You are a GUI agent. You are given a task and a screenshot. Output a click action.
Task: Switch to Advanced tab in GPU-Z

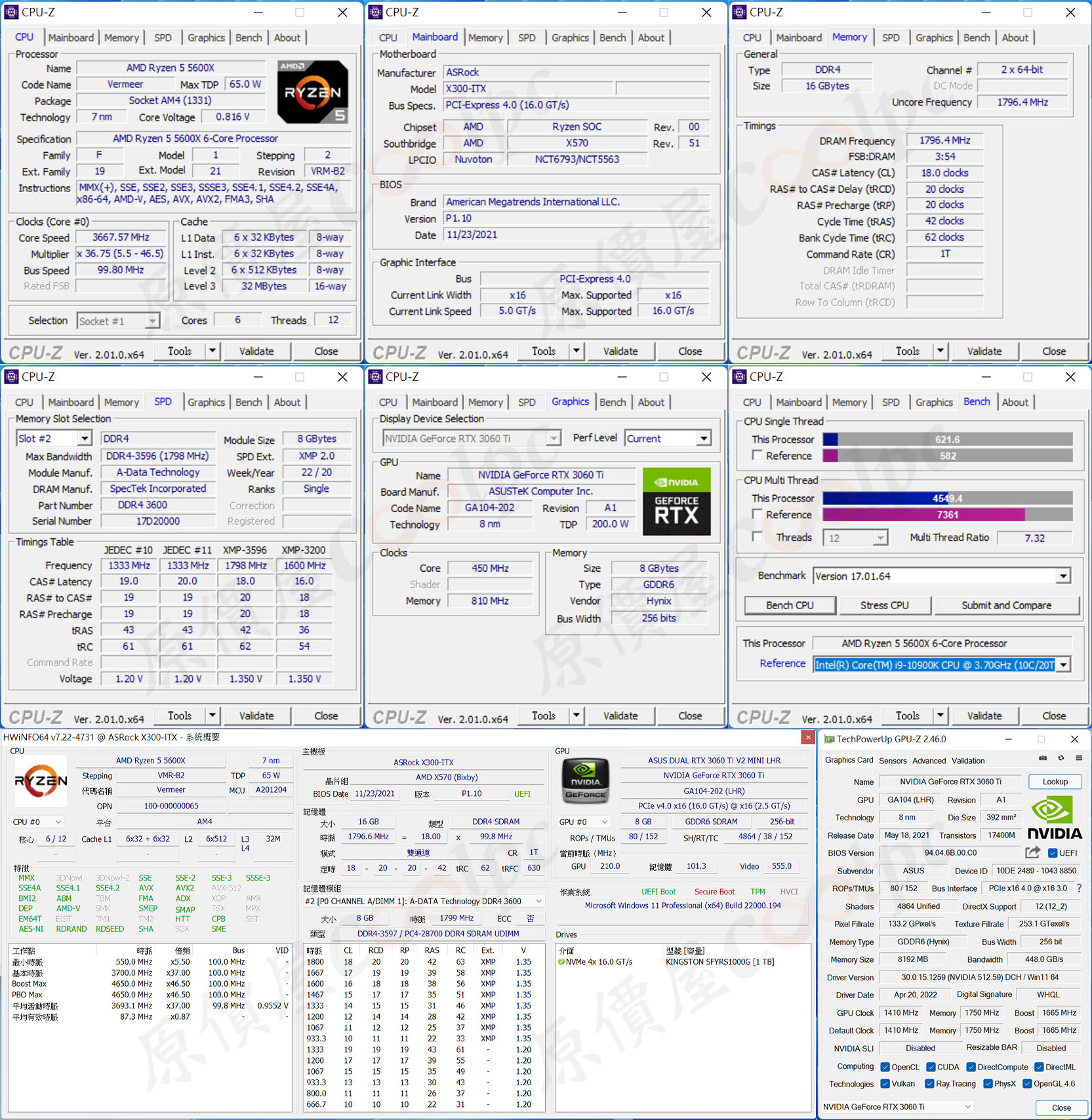[929, 761]
